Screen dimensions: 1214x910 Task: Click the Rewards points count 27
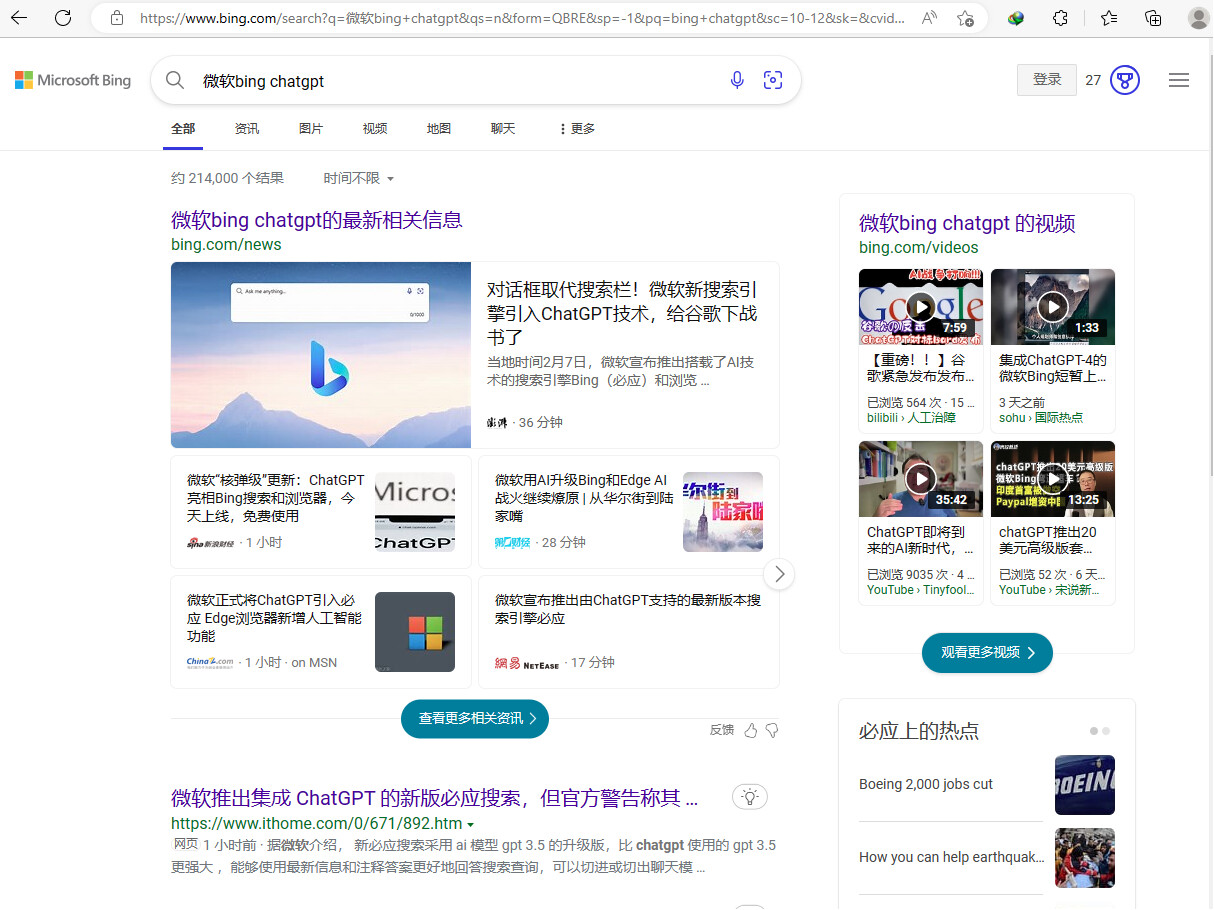[x=1093, y=80]
